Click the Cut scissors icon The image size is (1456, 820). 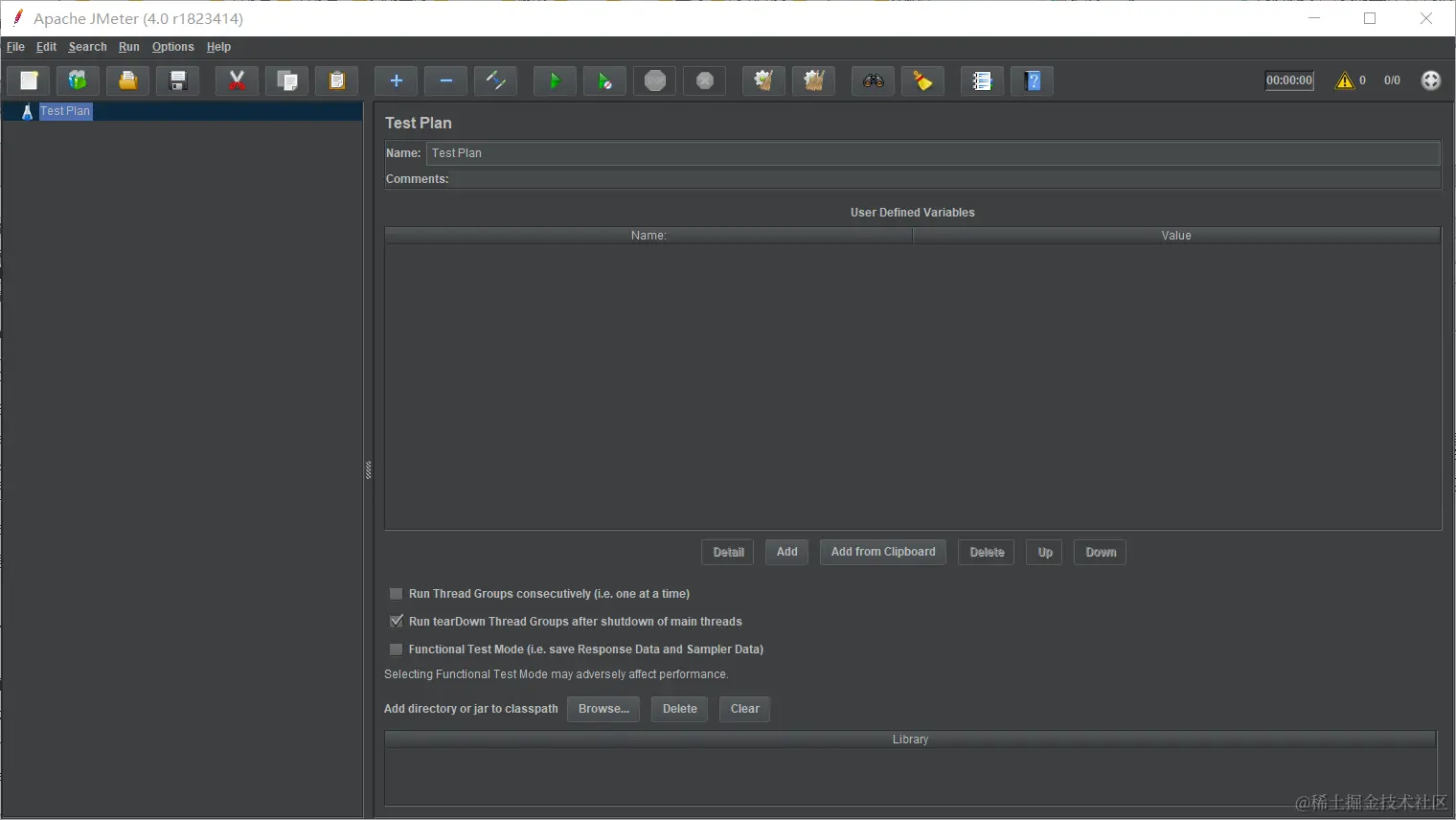[237, 81]
